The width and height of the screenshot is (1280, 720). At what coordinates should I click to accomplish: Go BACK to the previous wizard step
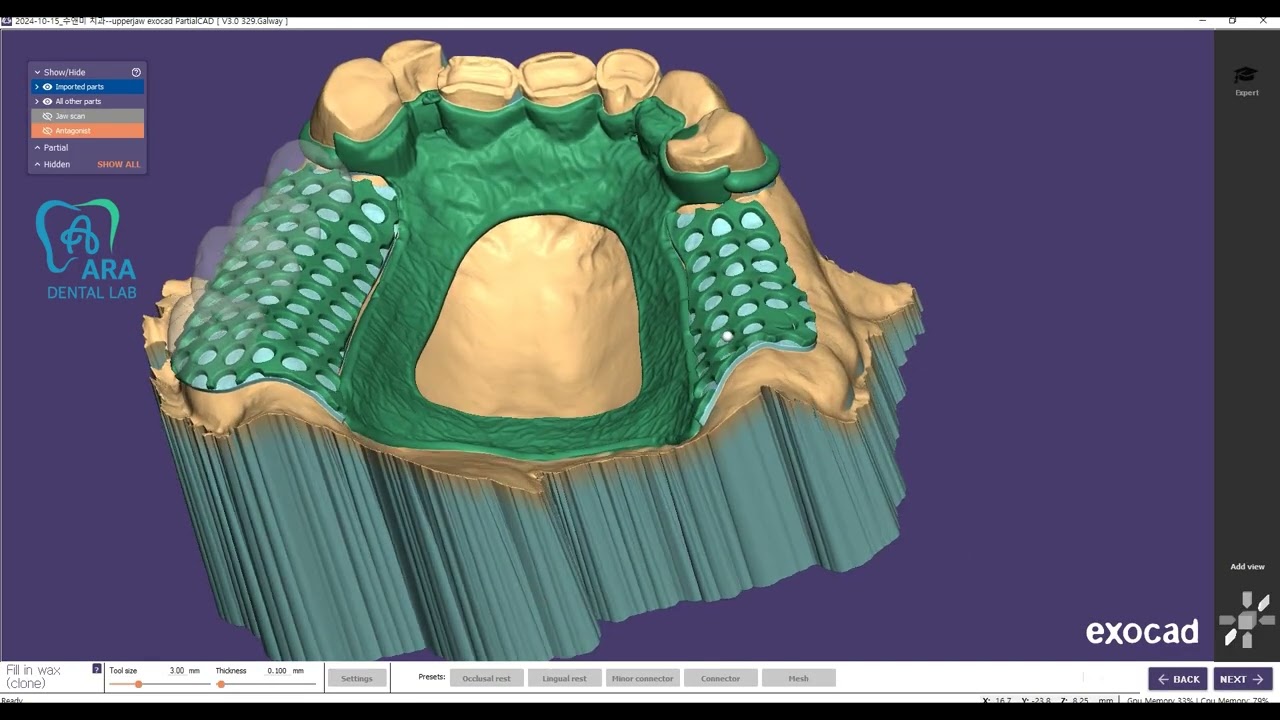1178,679
